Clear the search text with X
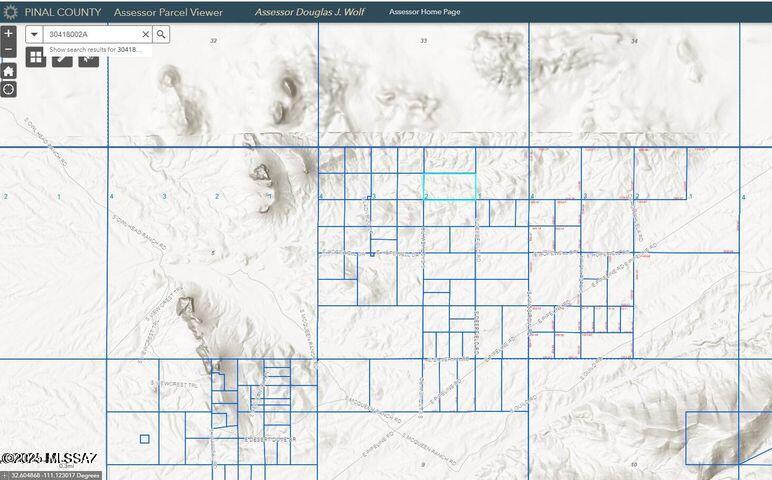This screenshot has height=480, width=772. [x=145, y=34]
